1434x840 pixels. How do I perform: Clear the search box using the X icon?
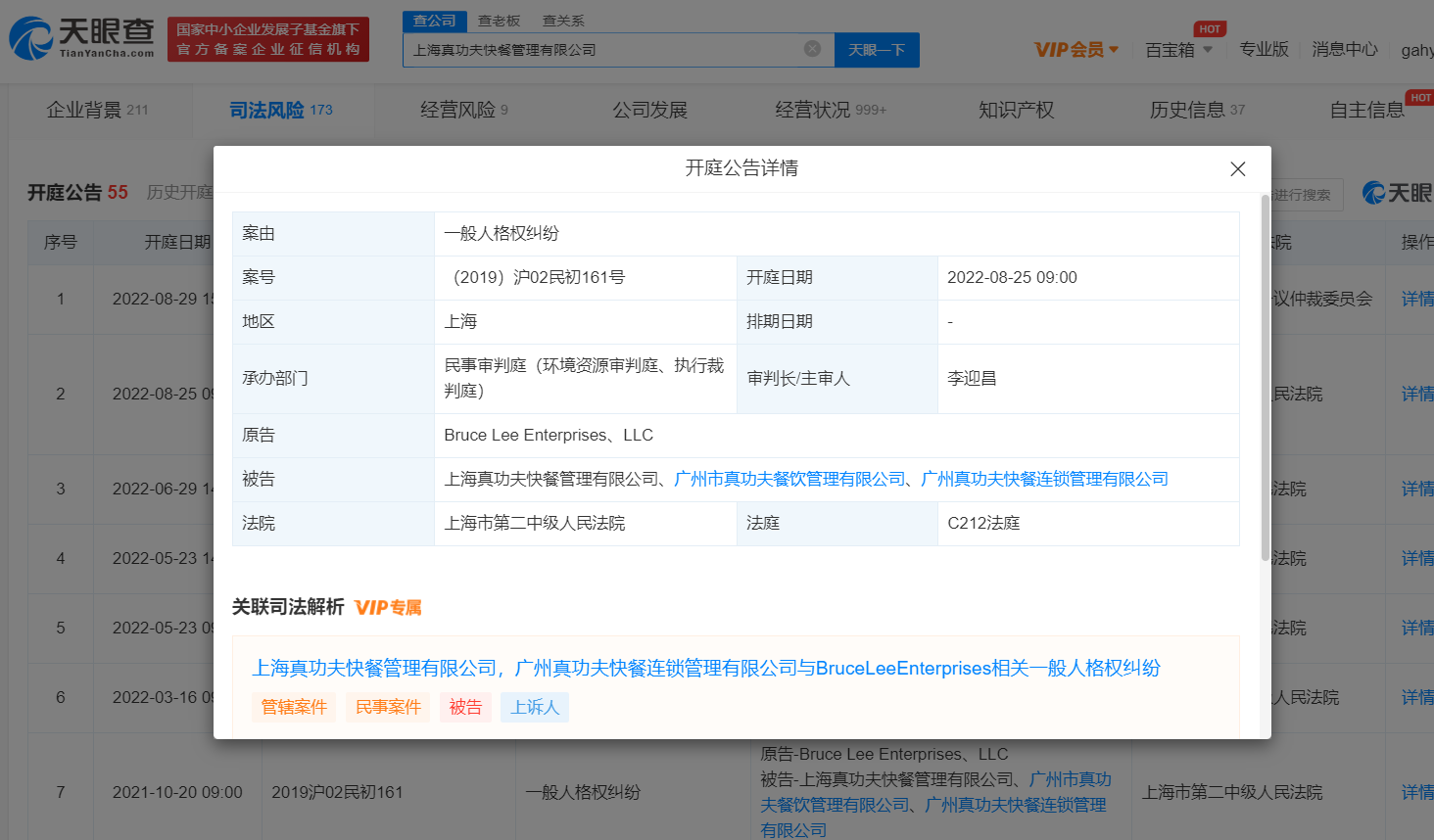point(811,49)
